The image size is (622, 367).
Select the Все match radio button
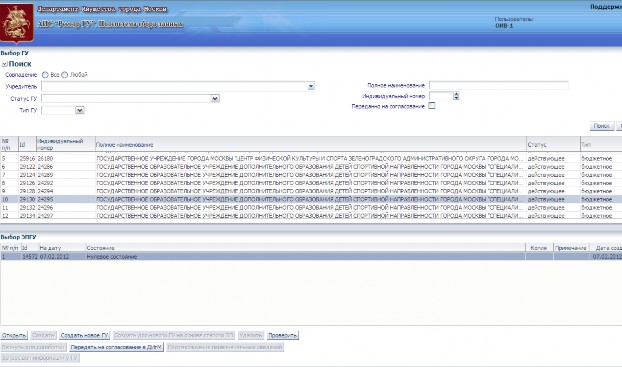[45, 75]
